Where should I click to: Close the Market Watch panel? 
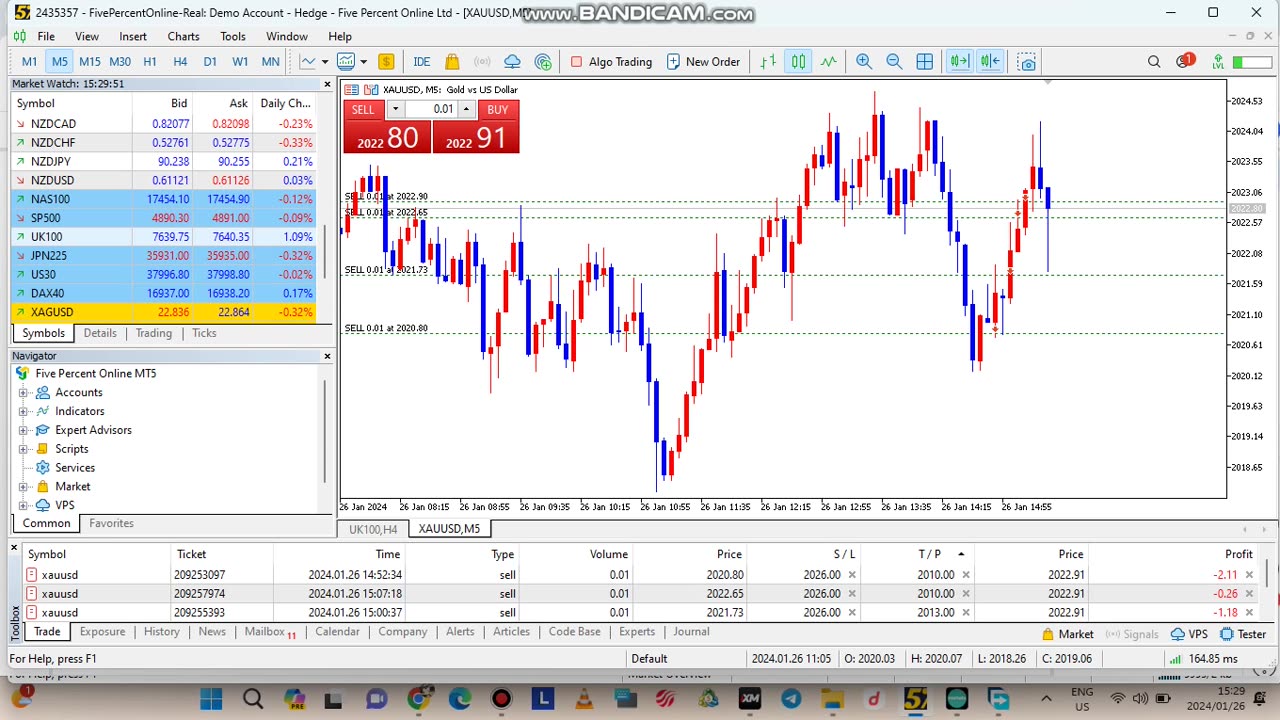tap(327, 84)
